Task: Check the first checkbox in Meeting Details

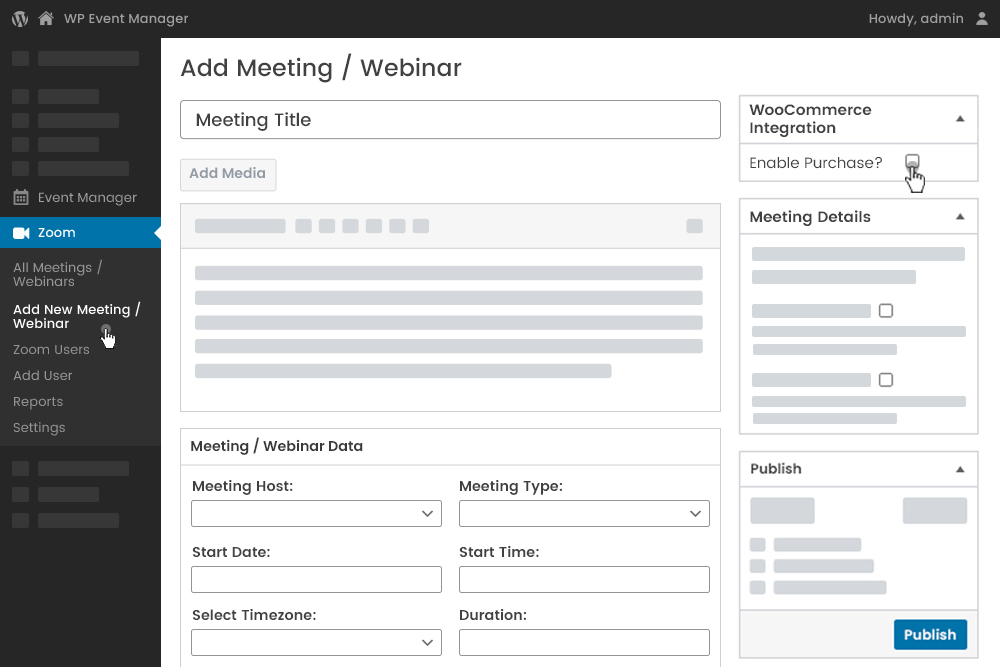Action: point(885,311)
